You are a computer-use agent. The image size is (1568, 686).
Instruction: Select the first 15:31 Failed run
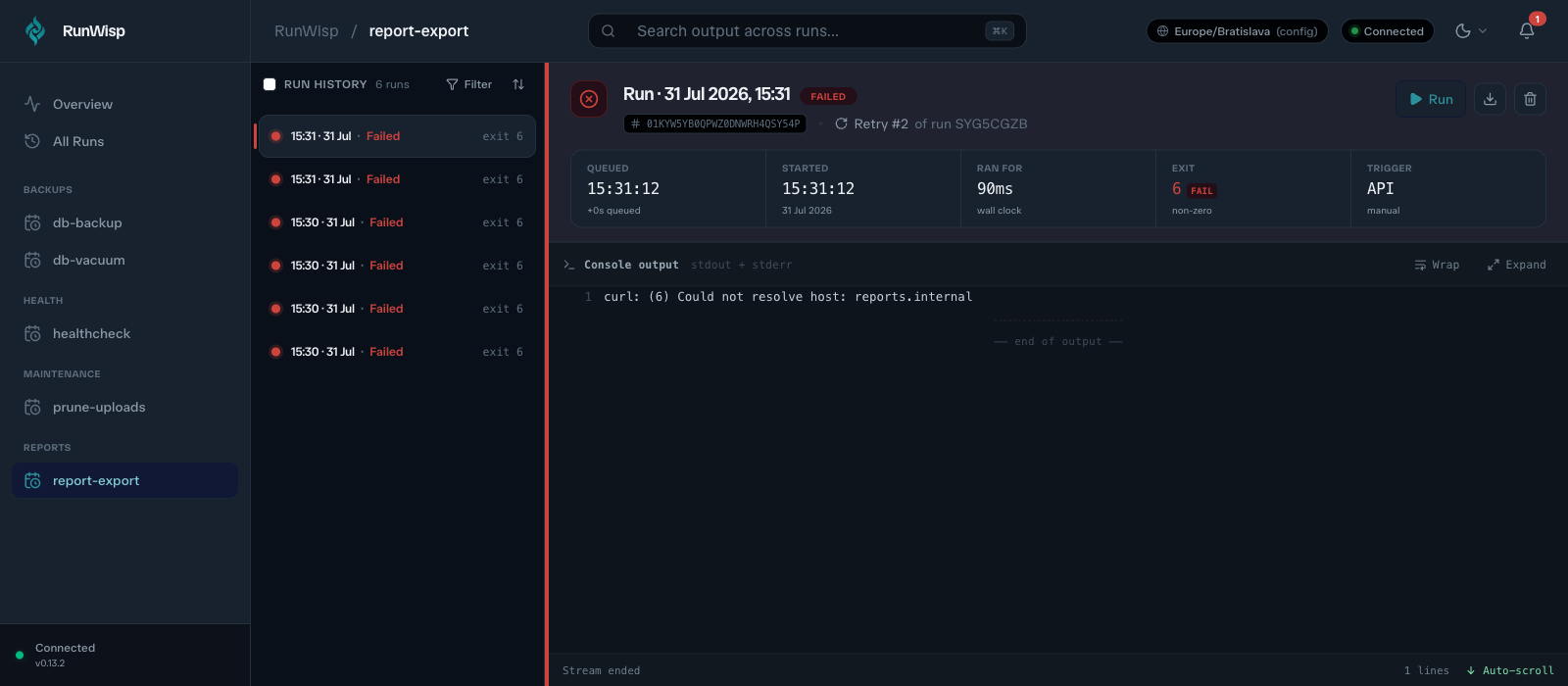click(x=396, y=136)
